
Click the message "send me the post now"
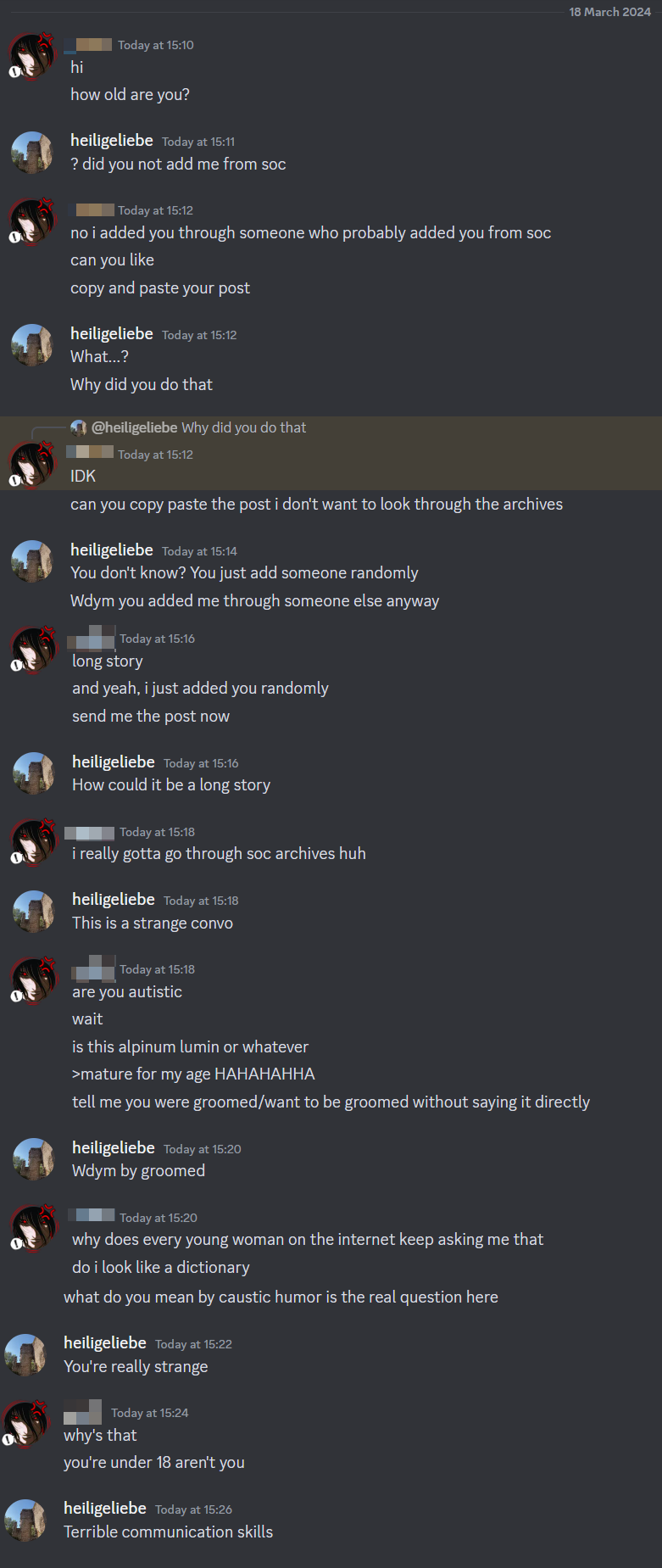(151, 717)
